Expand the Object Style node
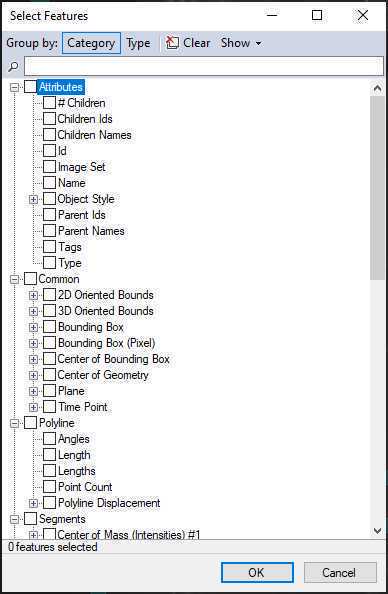 (x=33, y=199)
